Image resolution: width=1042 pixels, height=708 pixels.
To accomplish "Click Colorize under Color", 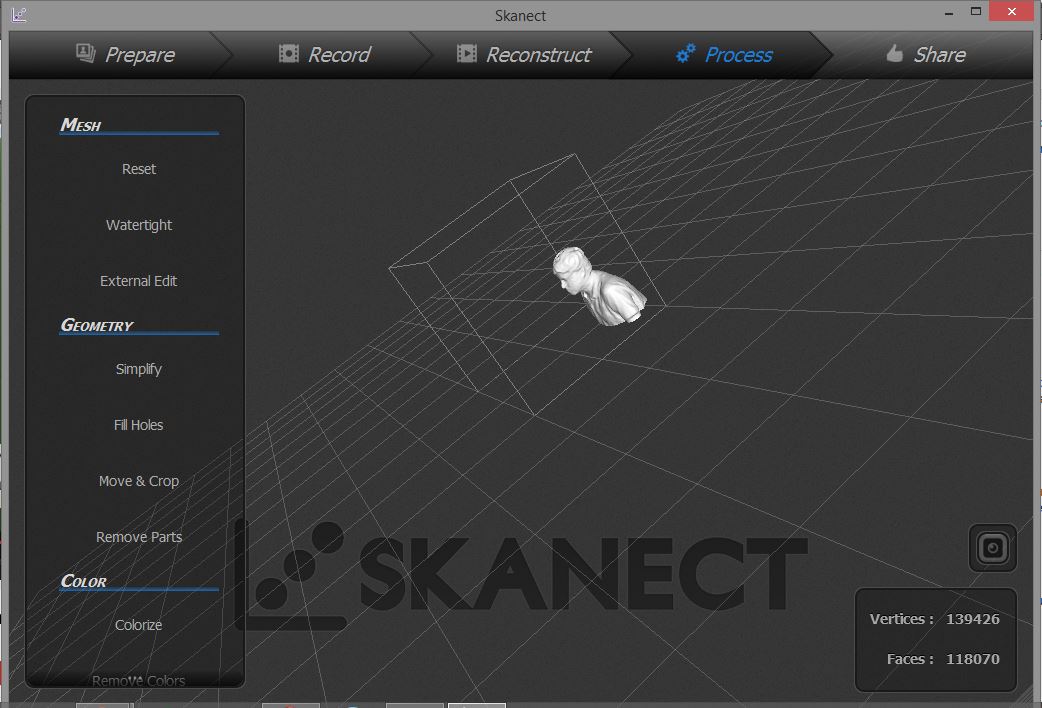I will pos(139,625).
